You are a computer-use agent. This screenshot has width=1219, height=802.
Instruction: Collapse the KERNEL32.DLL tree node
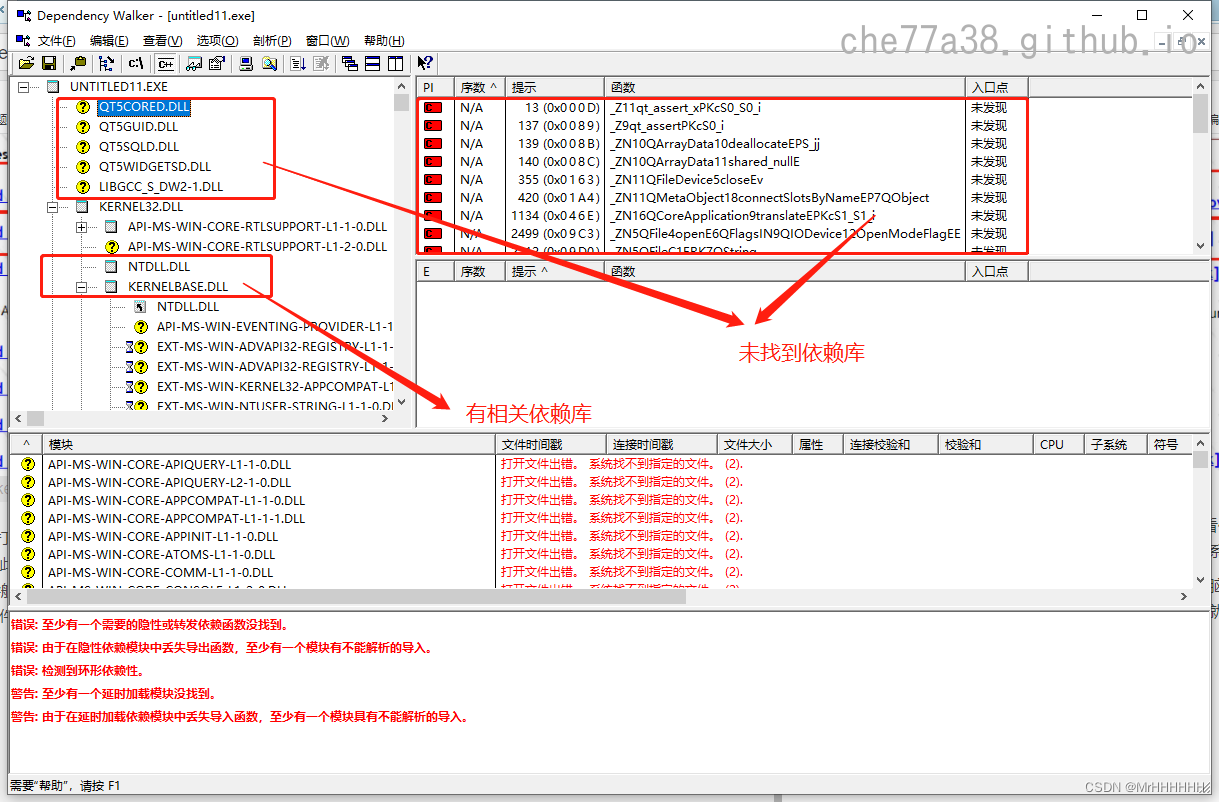53,207
